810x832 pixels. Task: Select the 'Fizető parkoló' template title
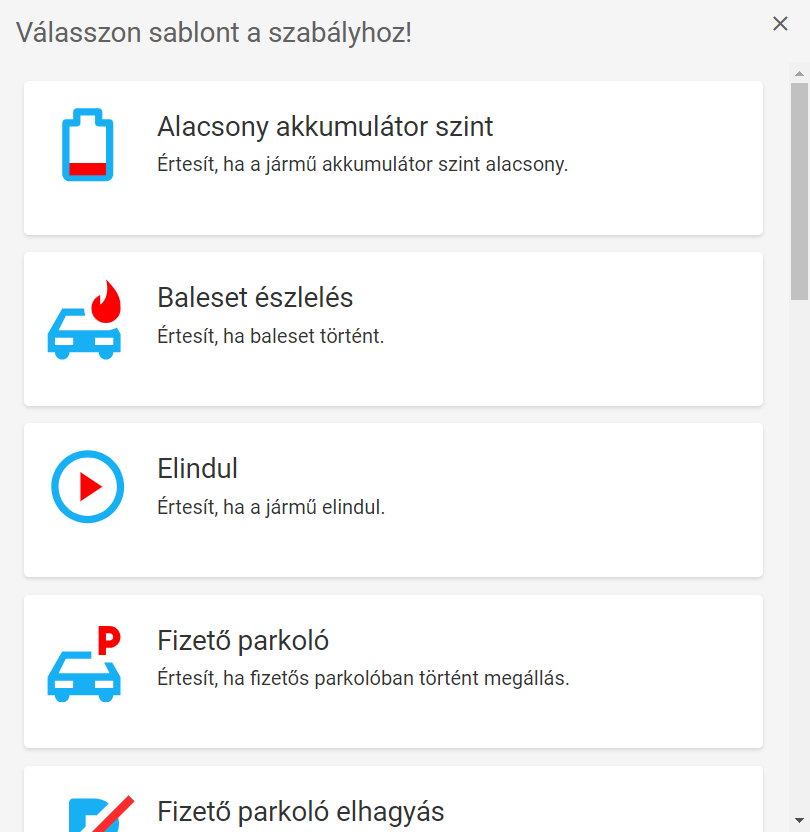tap(243, 640)
